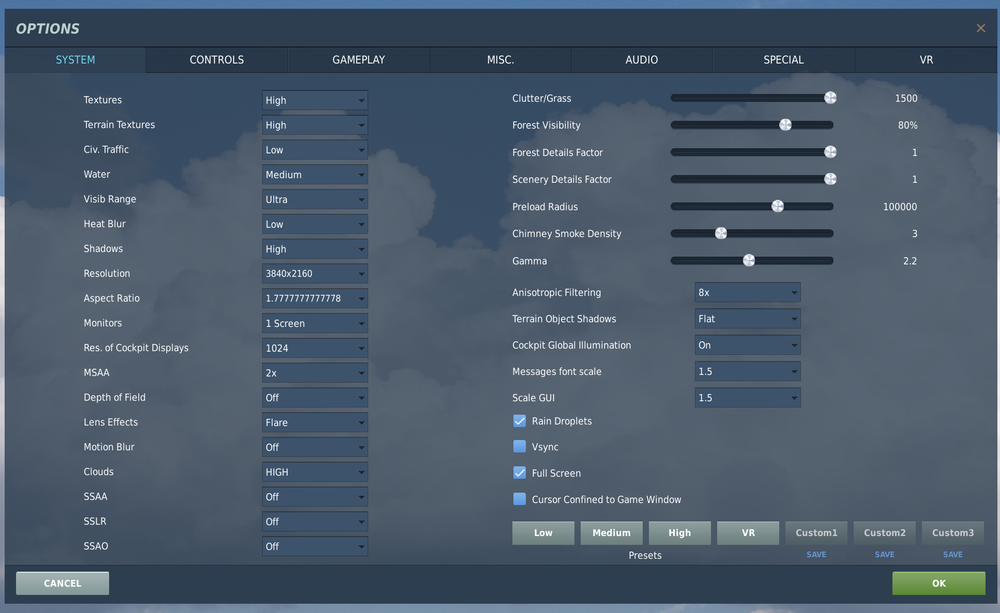This screenshot has height=613, width=1000.
Task: Open the Visib Range dropdown
Action: coord(314,199)
